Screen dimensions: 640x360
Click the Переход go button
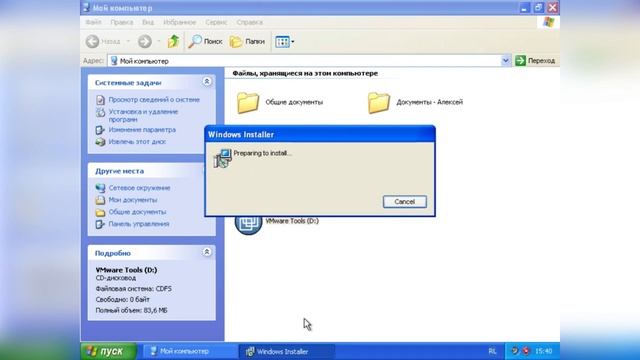click(x=535, y=61)
